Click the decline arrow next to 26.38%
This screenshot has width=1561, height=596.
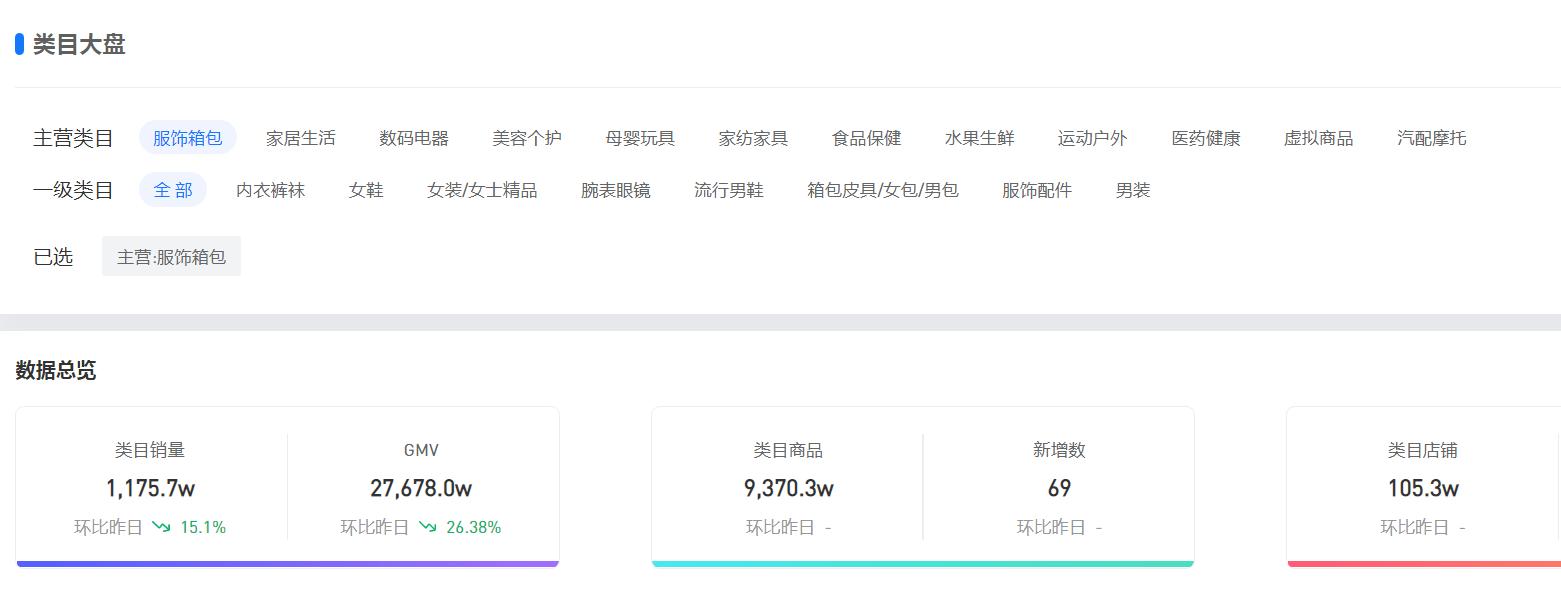(x=432, y=527)
